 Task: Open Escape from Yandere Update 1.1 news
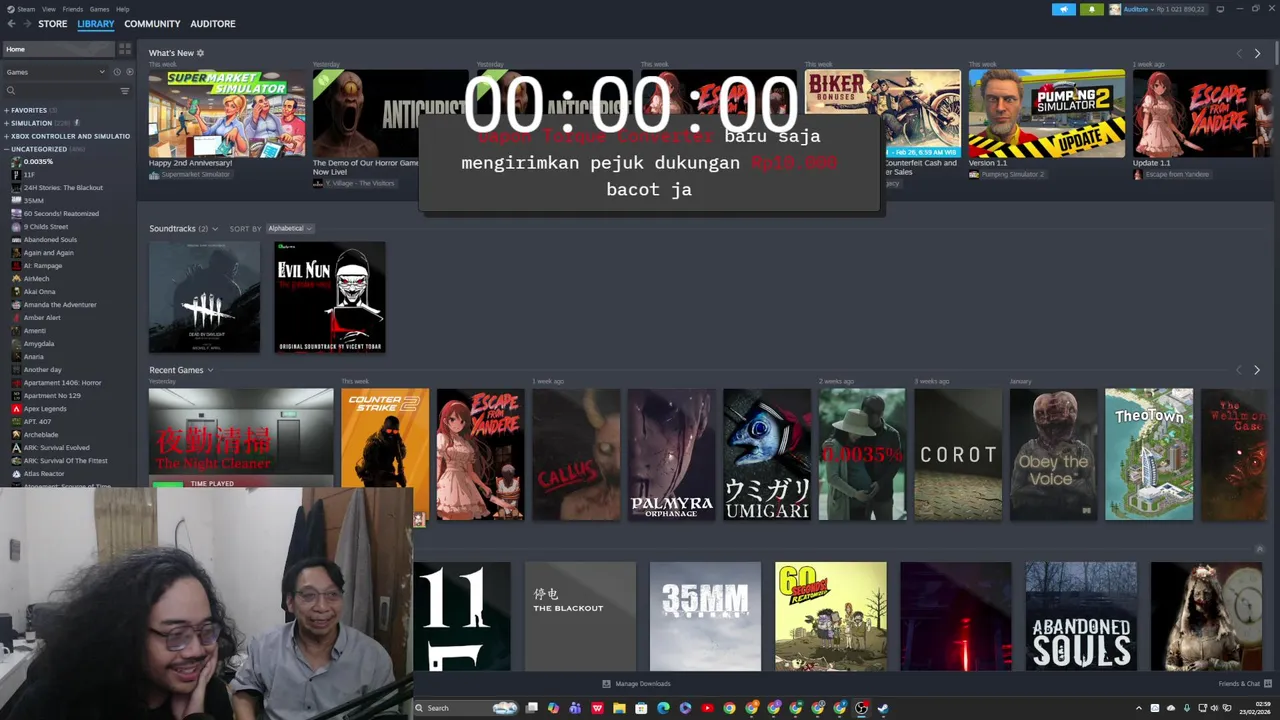(x=1200, y=113)
